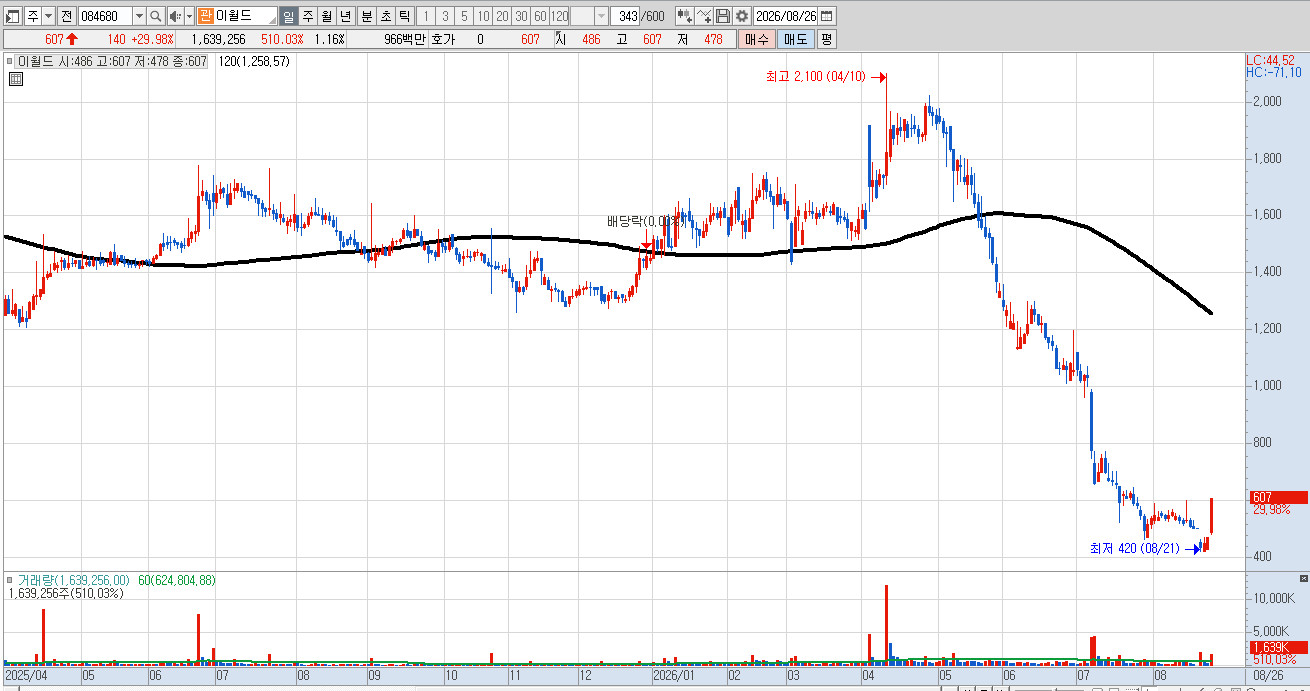Screen dimensions: 1310x691
Task: Click the HC:-71.10 label
Action: [1274, 72]
